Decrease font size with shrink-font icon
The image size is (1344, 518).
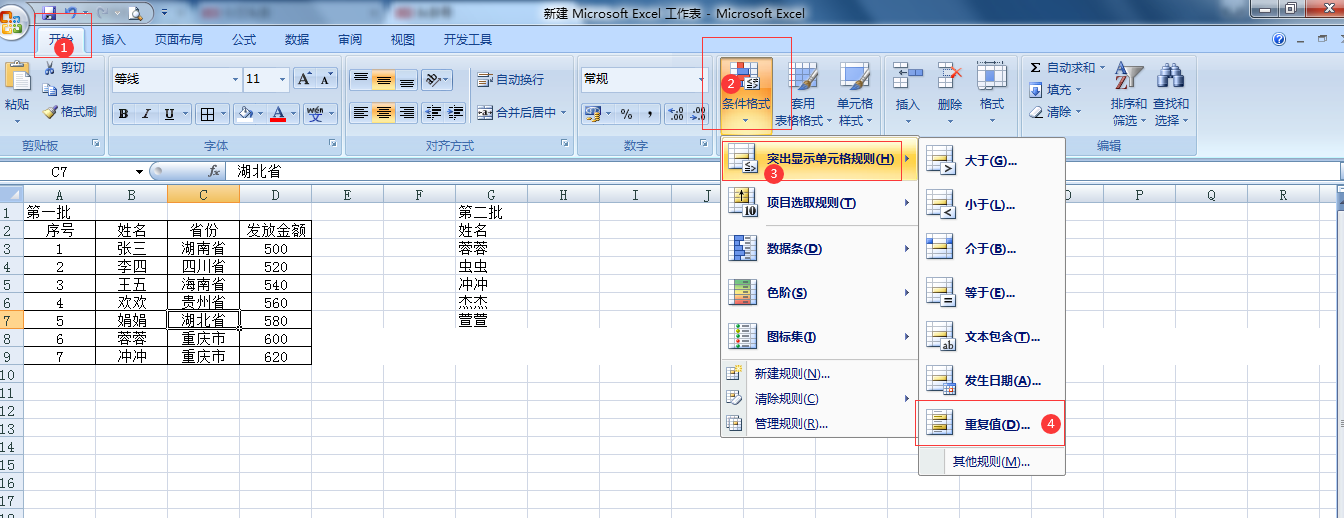pos(327,79)
